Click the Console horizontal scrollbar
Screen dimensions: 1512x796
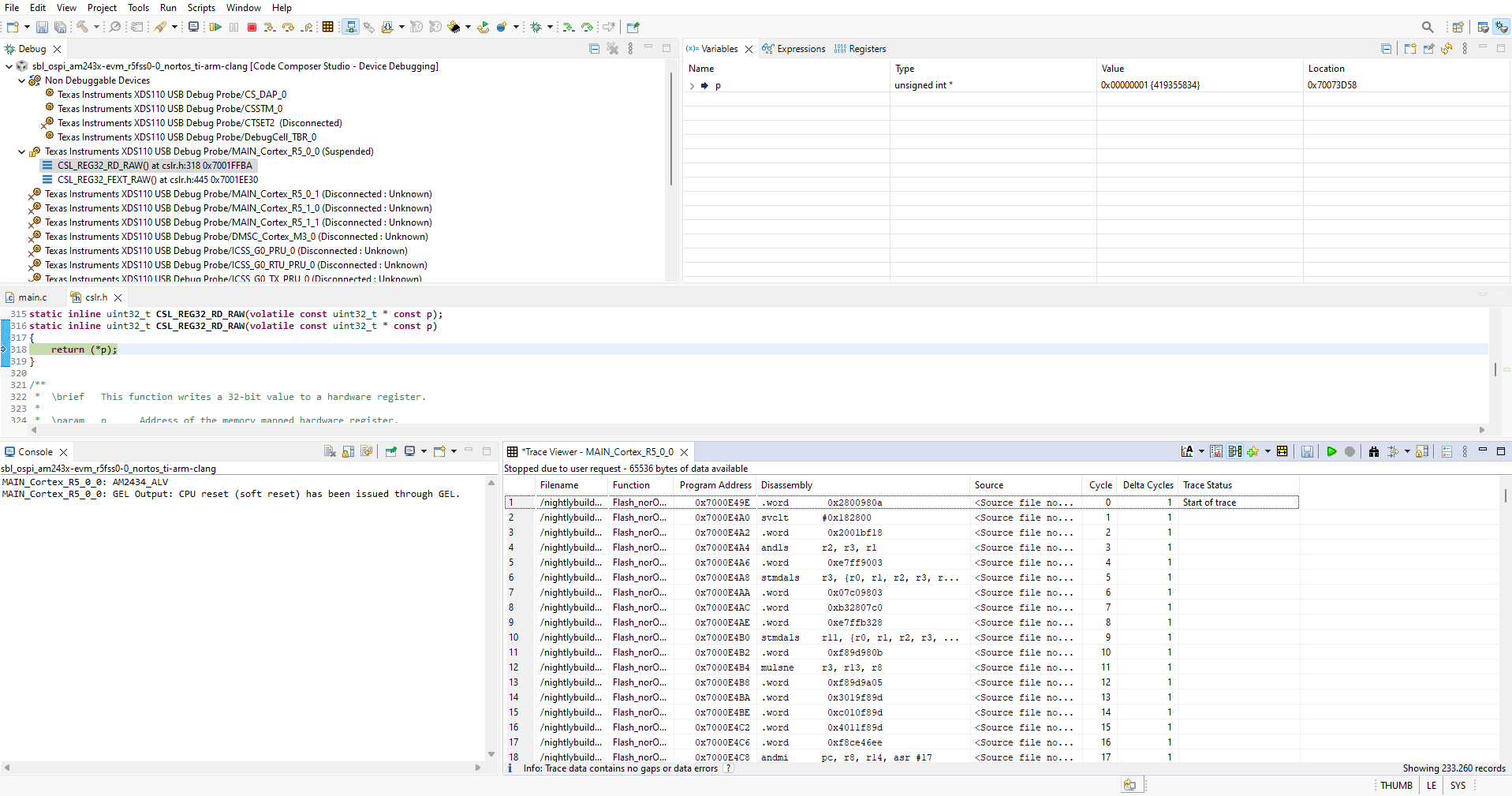click(242, 767)
